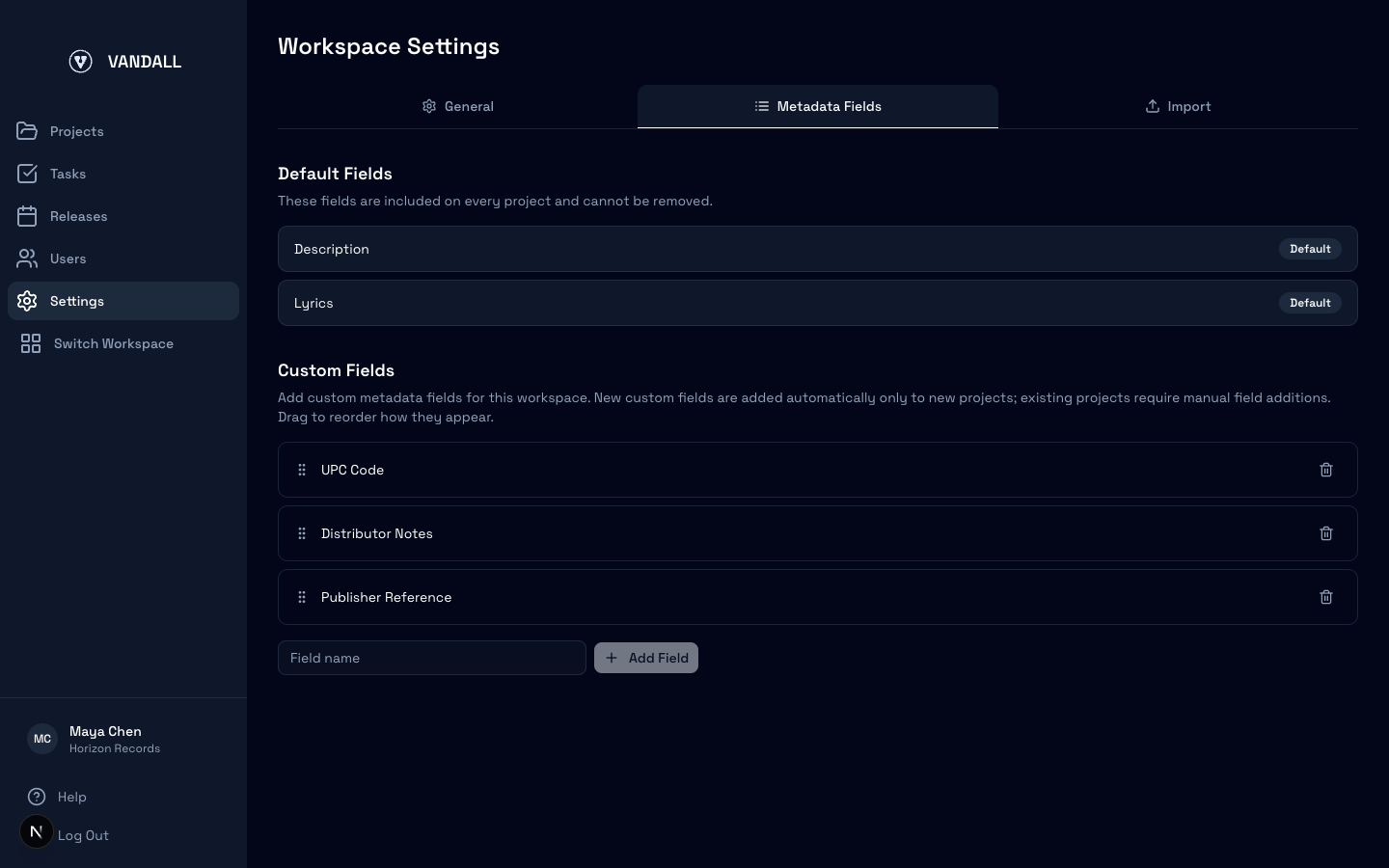Click the Publisher Reference field label
Viewport: 1389px width, 868px height.
tap(386, 597)
